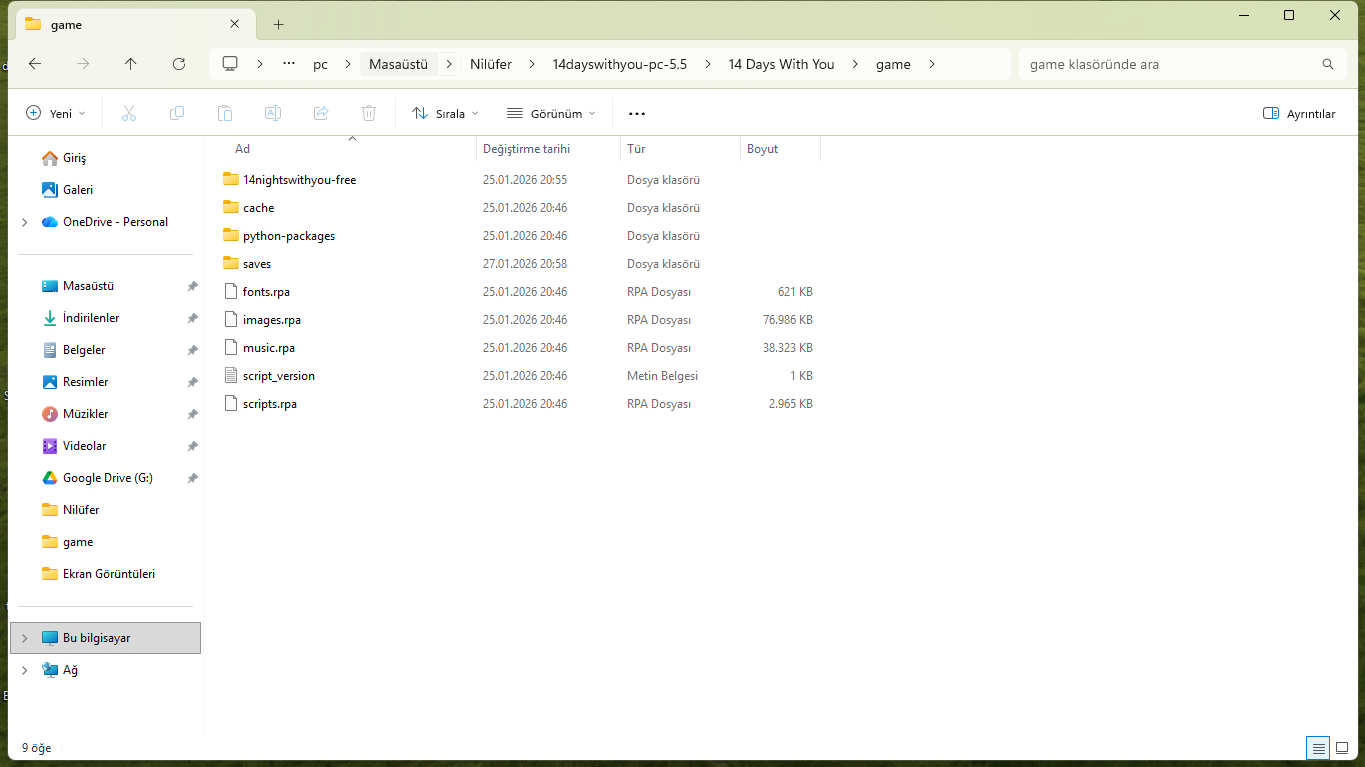Viewport: 1365px width, 767px height.
Task: Go up one folder level
Action: 131,64
